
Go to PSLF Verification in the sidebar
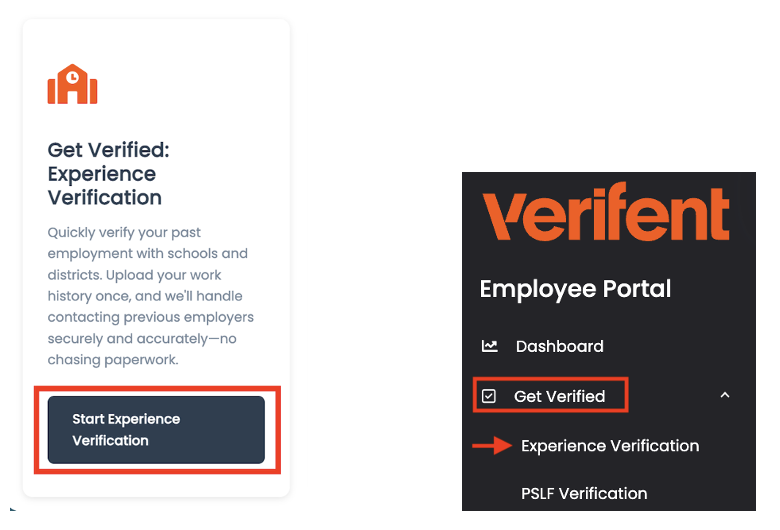[584, 493]
